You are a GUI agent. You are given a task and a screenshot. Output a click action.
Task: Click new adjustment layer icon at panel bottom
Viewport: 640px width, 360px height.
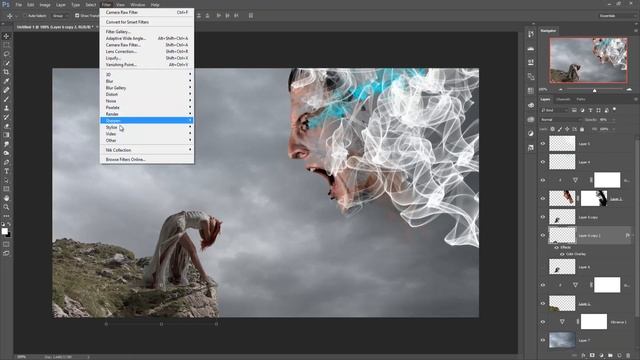(601, 356)
